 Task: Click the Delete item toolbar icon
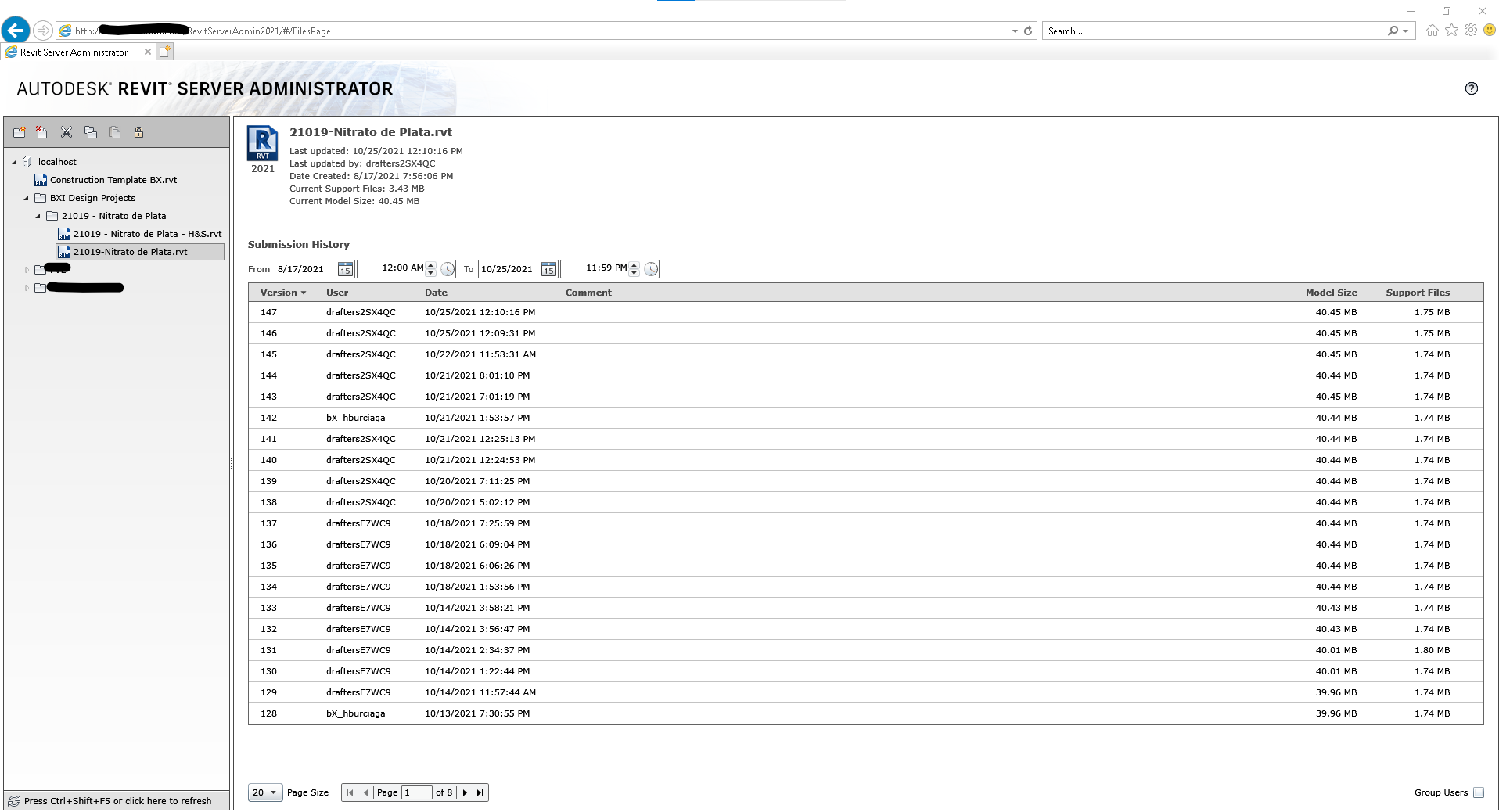click(x=42, y=132)
